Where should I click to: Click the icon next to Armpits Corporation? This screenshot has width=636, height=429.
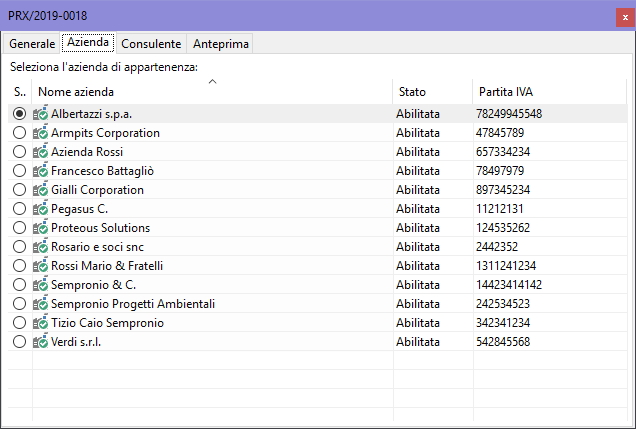point(41,133)
